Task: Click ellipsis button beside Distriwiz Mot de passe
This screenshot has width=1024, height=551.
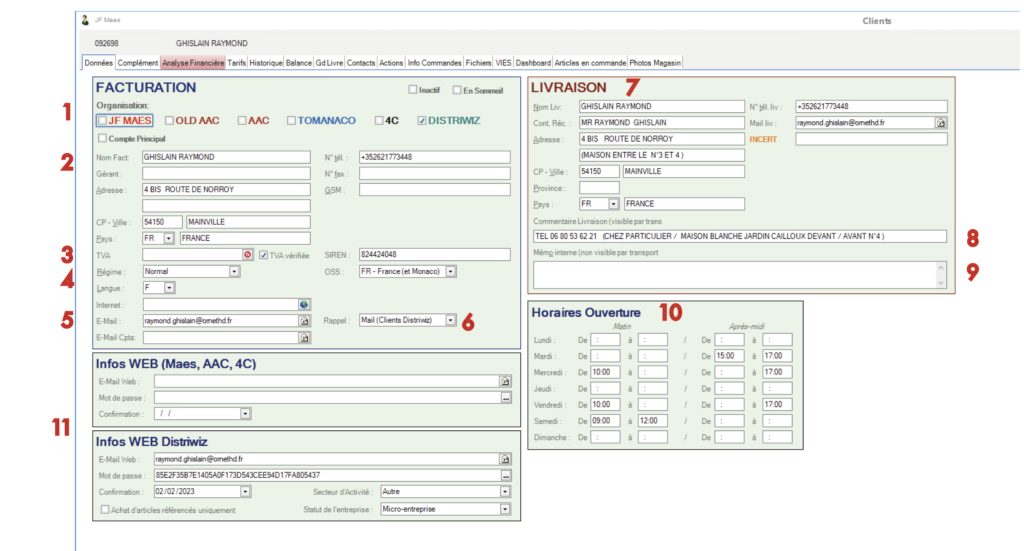Action: pyautogui.click(x=505, y=475)
